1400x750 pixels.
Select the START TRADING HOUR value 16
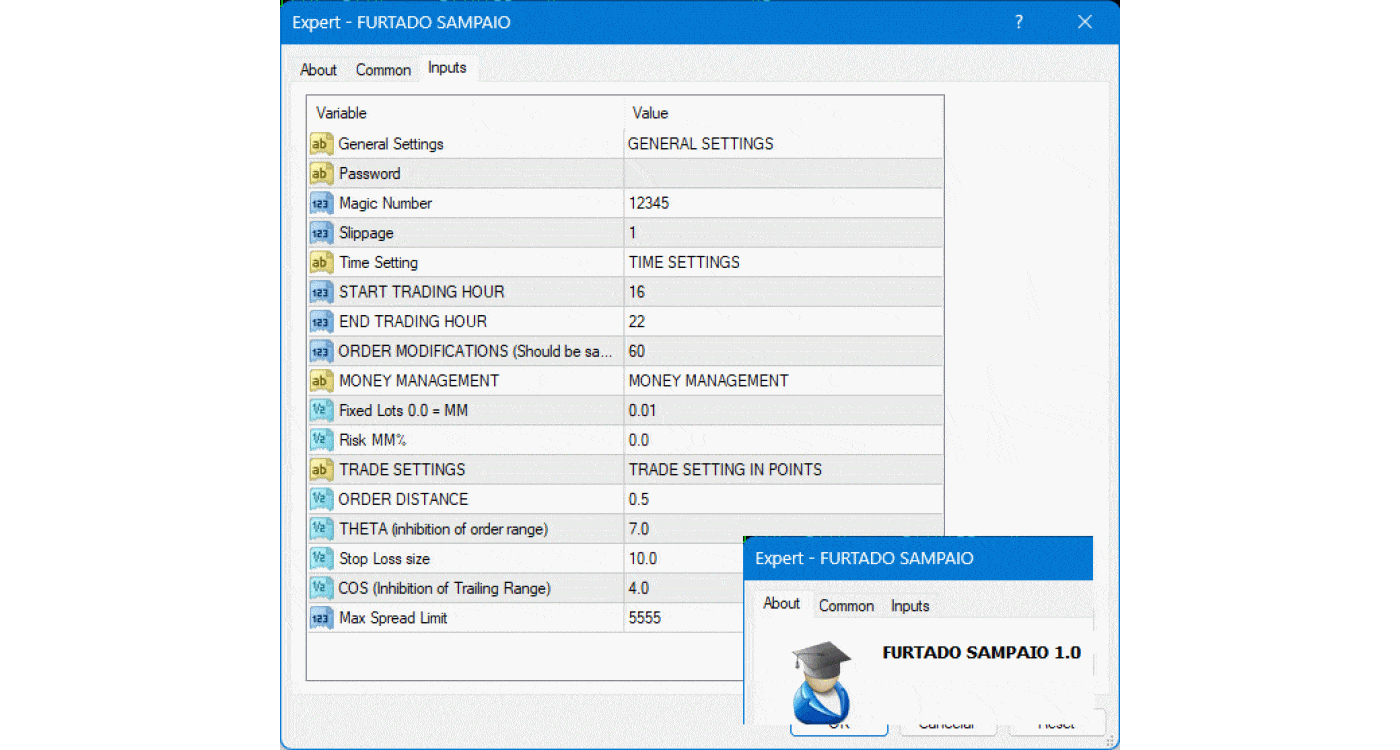(x=637, y=292)
